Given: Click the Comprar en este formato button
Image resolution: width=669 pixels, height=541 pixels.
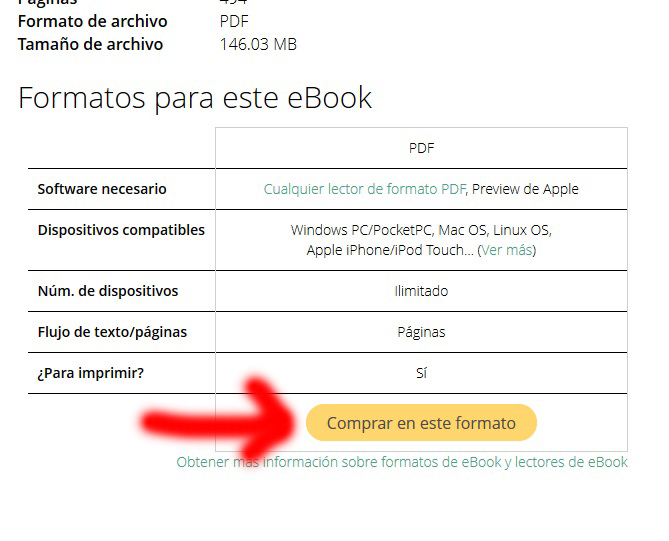Looking at the screenshot, I should pos(421,422).
